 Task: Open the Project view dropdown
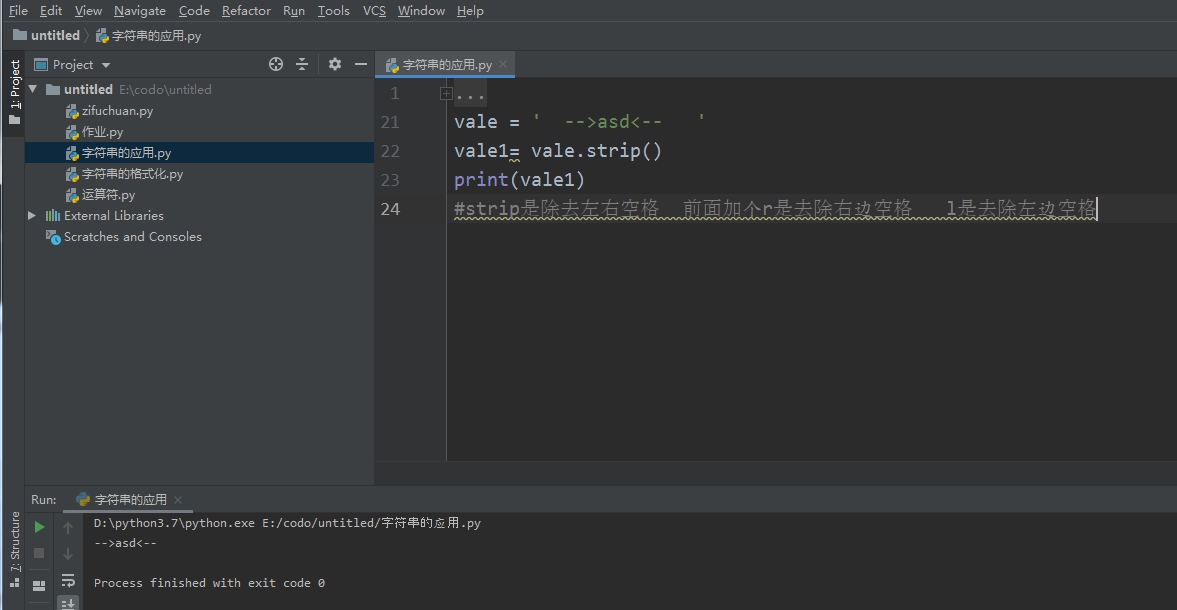click(x=106, y=65)
